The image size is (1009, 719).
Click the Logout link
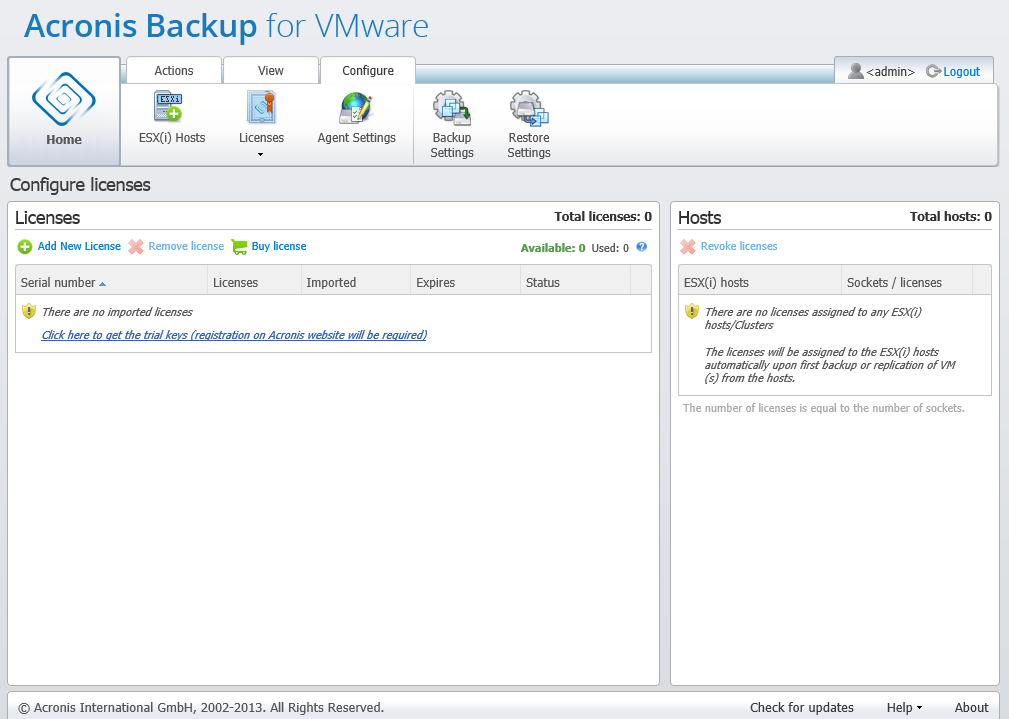pos(961,71)
